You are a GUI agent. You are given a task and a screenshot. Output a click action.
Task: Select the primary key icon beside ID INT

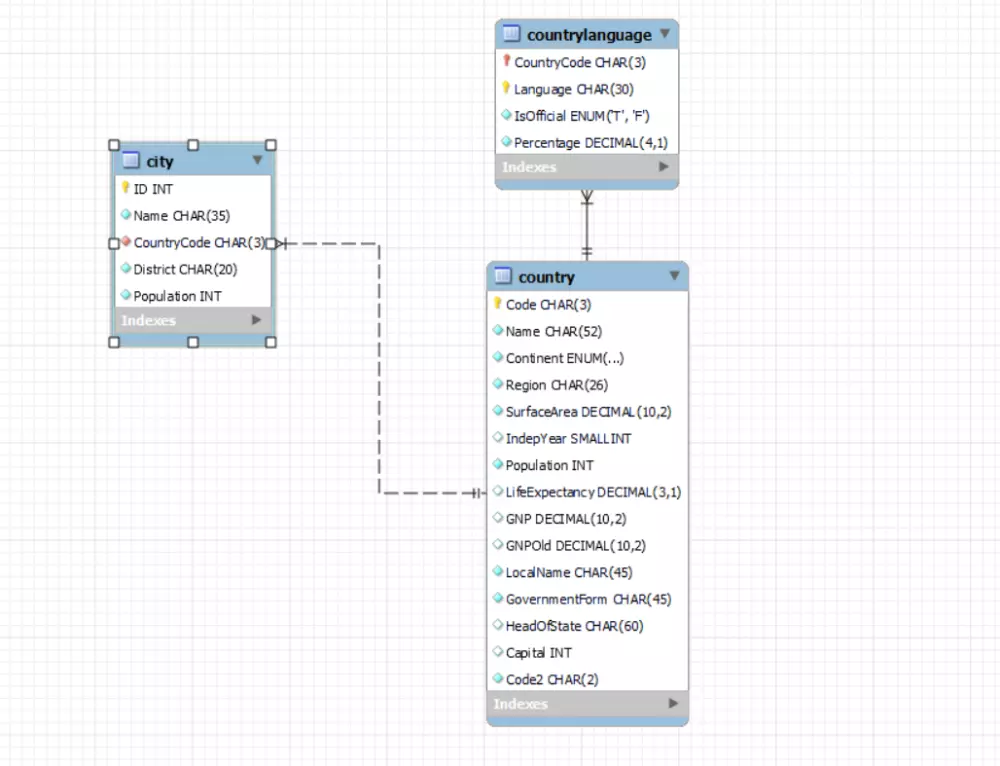124,188
